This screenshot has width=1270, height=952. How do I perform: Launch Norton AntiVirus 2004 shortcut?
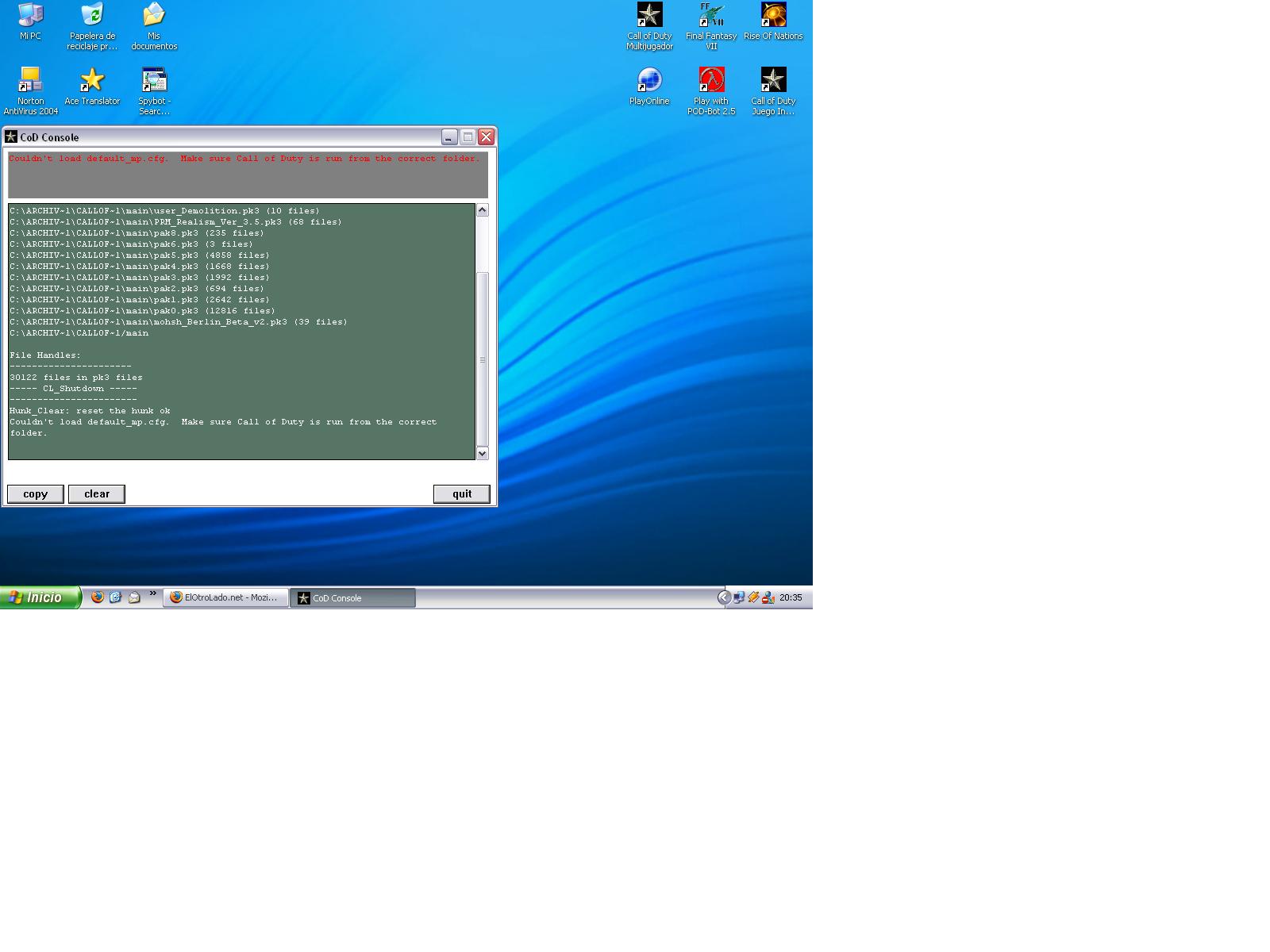[30, 91]
